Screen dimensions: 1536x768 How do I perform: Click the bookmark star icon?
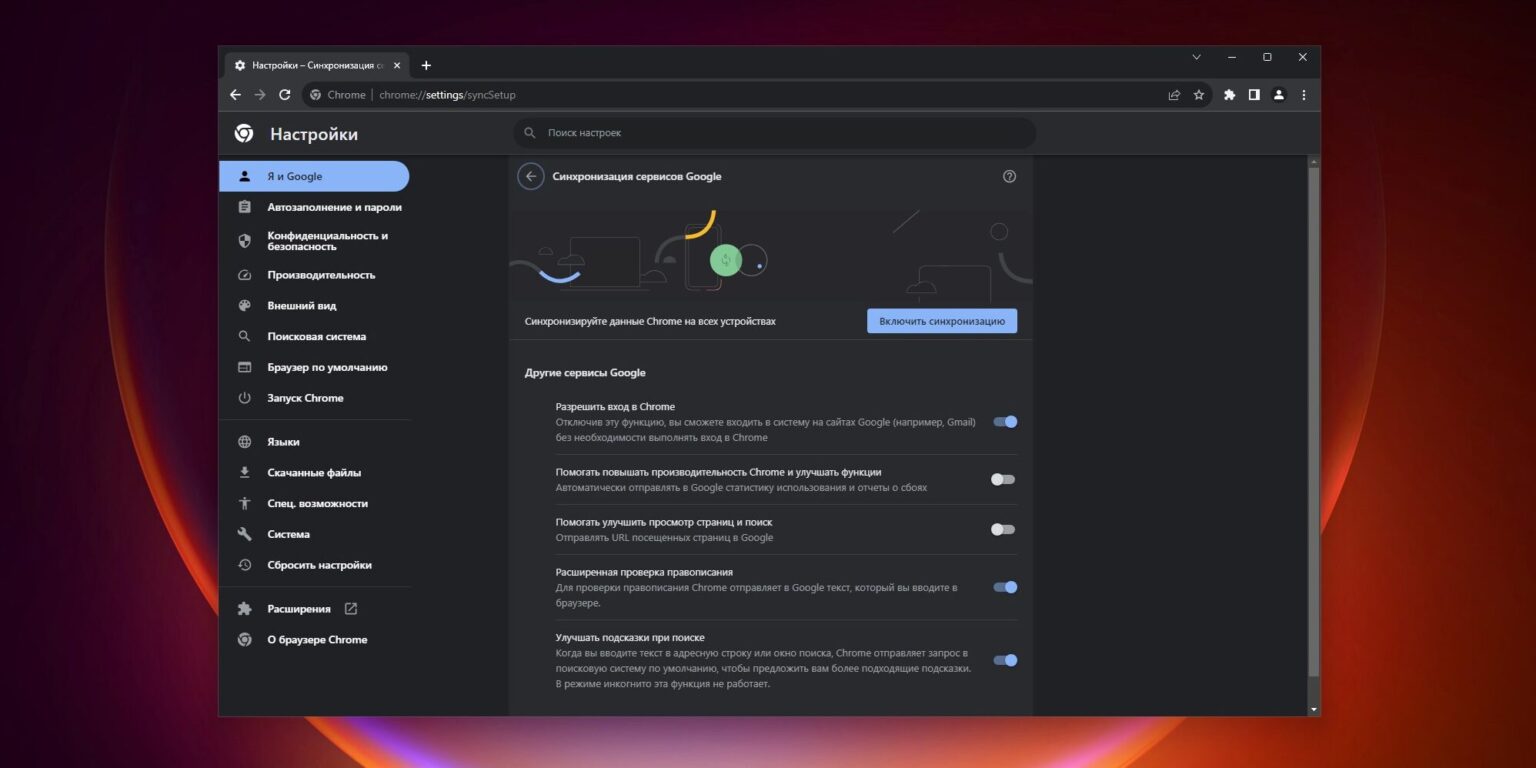(x=1199, y=95)
